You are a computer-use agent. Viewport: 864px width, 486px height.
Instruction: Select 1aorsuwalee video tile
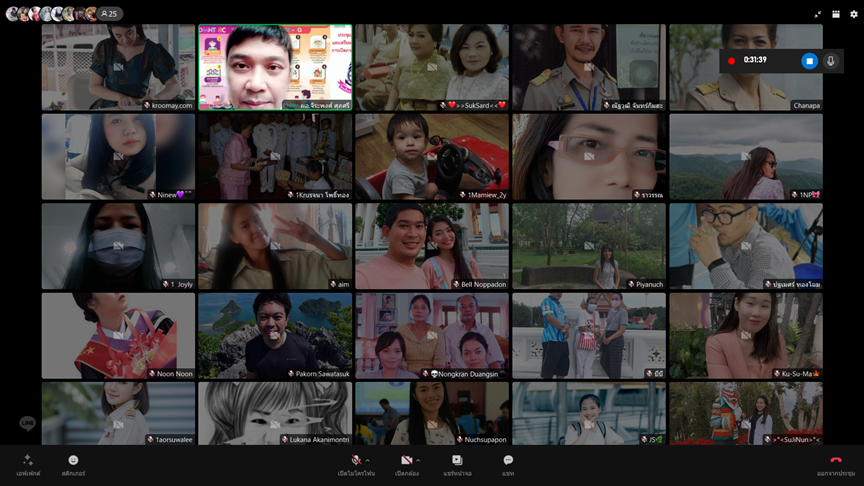pyautogui.click(x=118, y=413)
